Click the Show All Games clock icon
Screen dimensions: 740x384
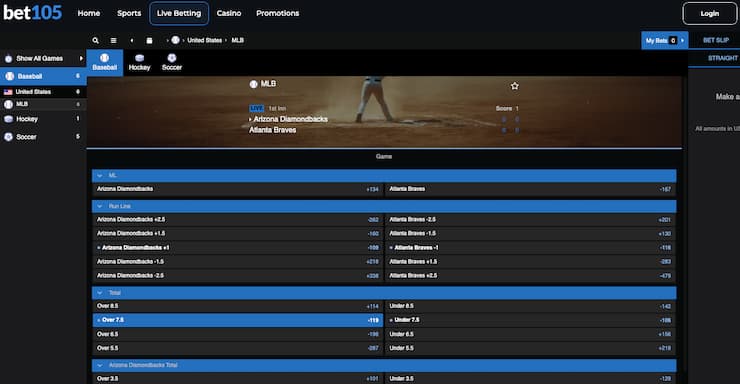click(8, 59)
